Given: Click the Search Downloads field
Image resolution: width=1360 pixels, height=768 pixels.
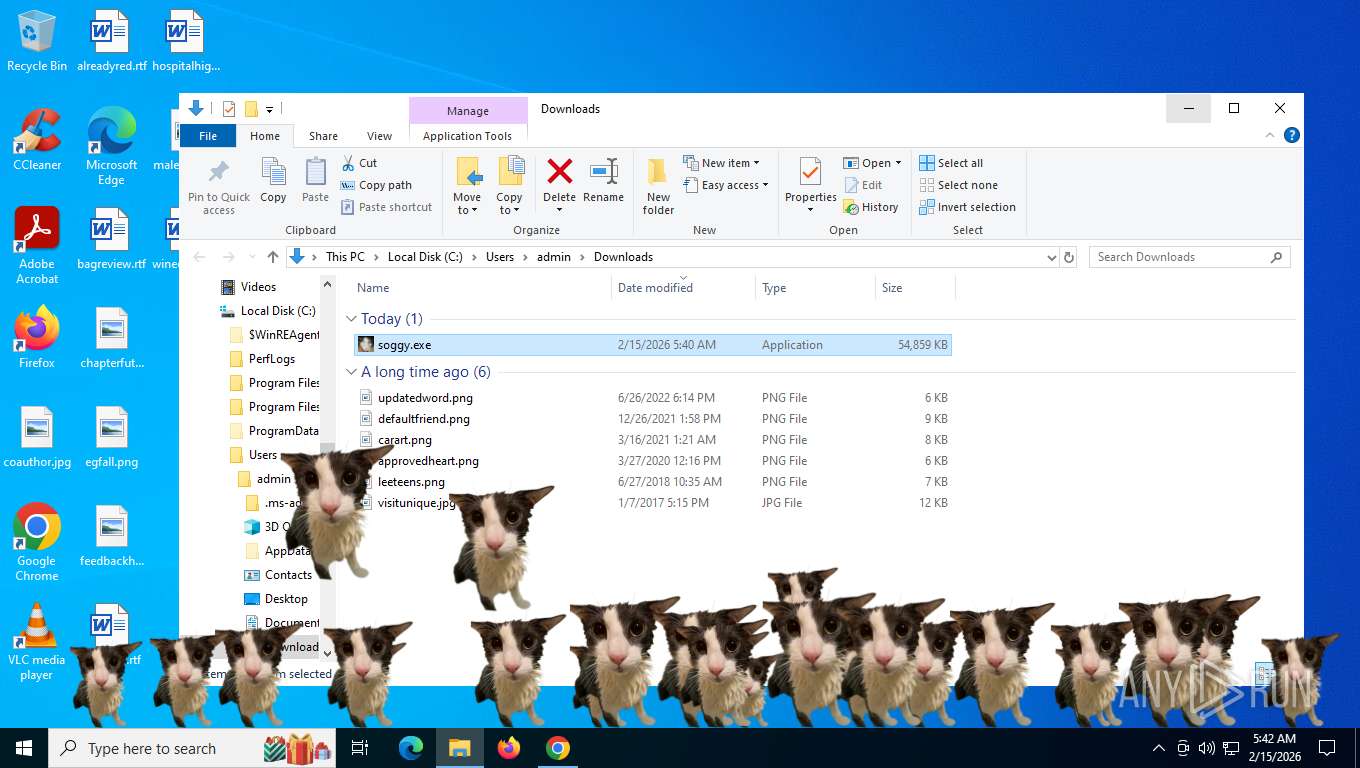Looking at the screenshot, I should coord(1189,257).
